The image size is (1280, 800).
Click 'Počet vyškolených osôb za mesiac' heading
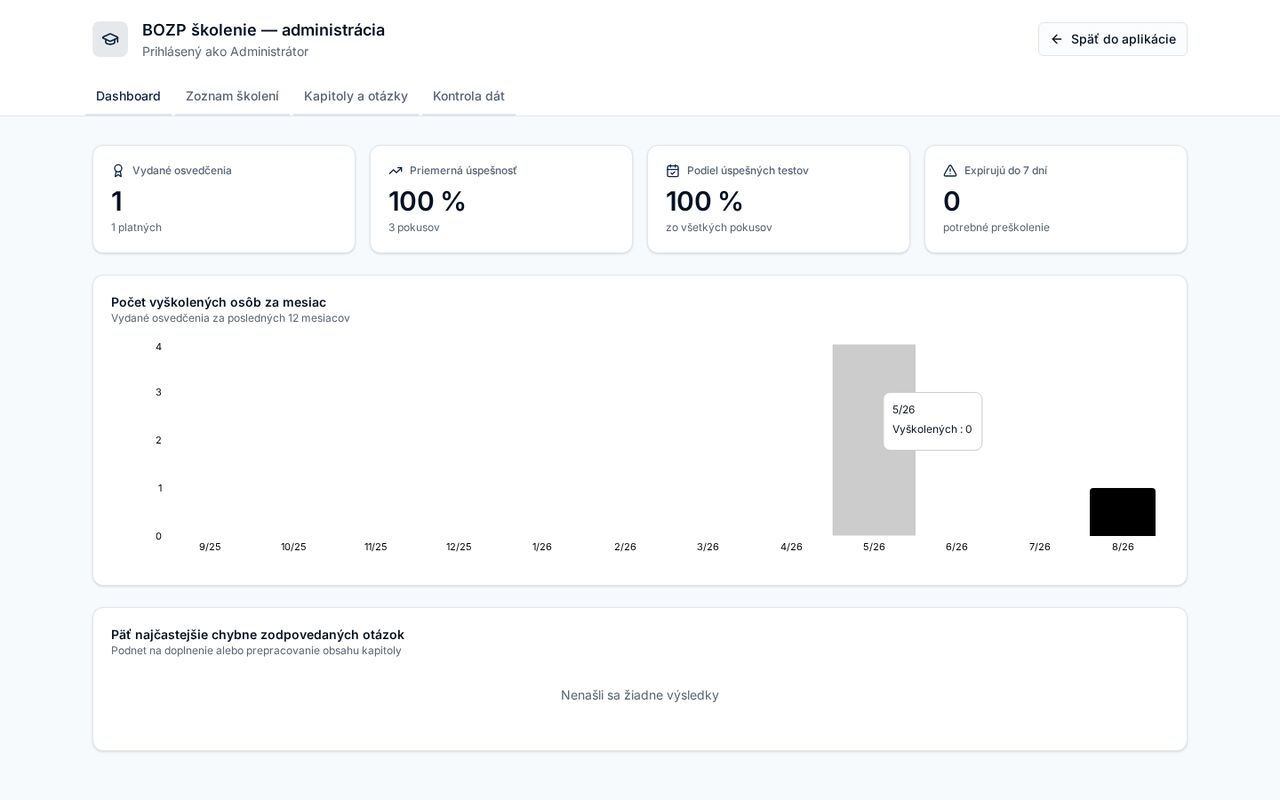click(x=218, y=302)
